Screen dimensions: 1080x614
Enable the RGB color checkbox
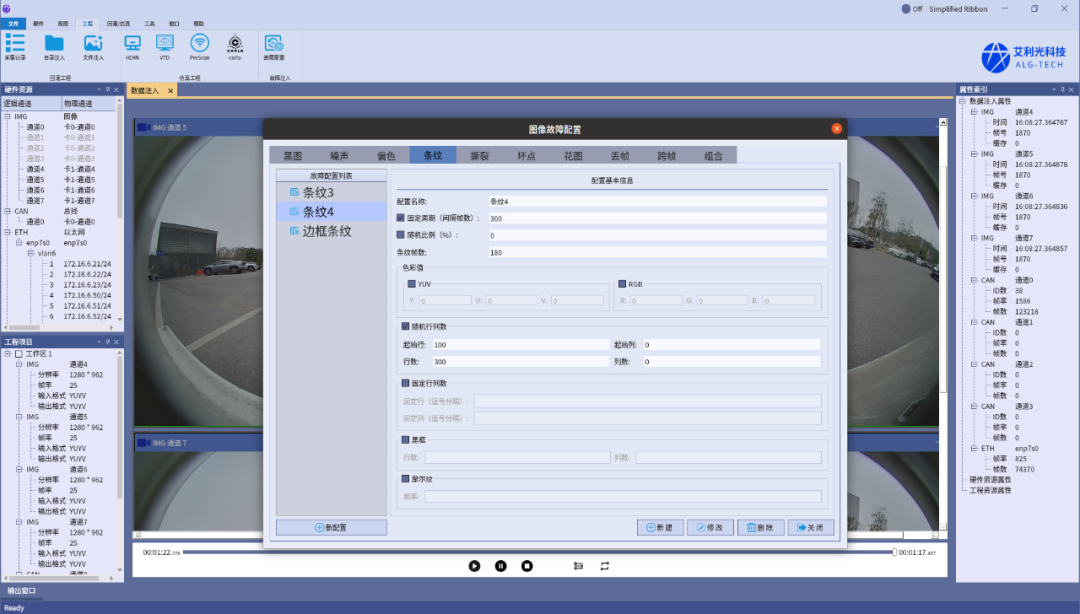click(622, 284)
